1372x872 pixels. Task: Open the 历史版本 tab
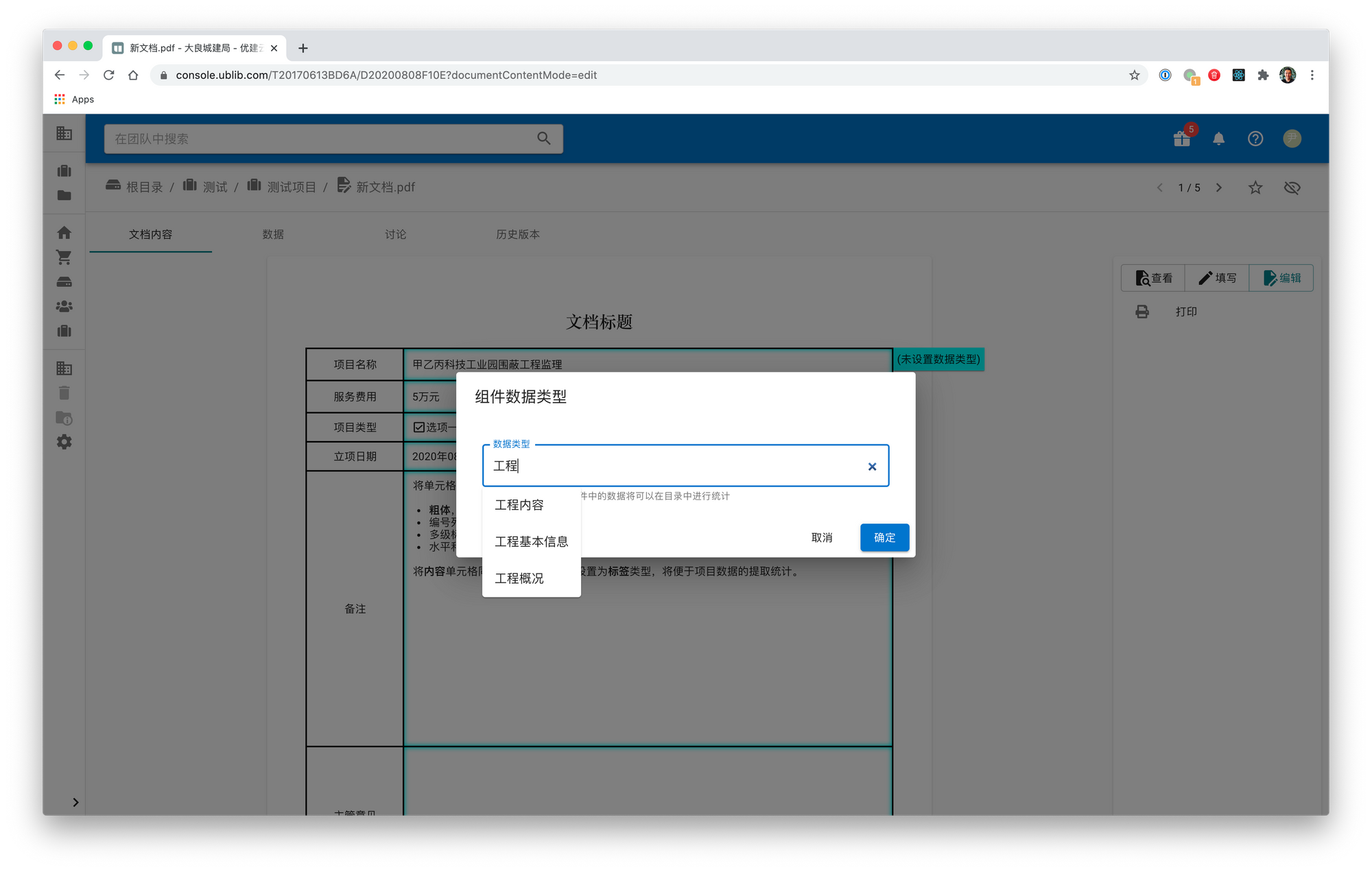pyautogui.click(x=517, y=234)
